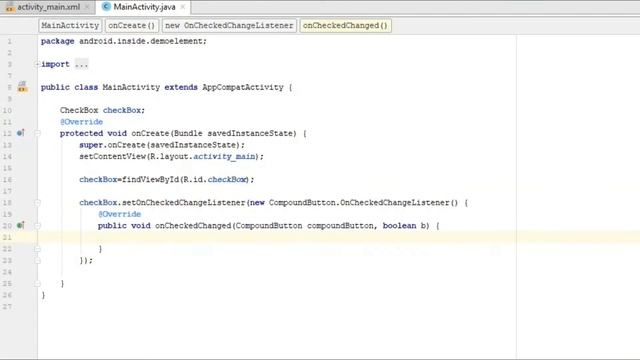The height and width of the screenshot is (360, 640).
Task: Click the implements gutter icon beside onCheckedChanged
Action: click(21, 225)
